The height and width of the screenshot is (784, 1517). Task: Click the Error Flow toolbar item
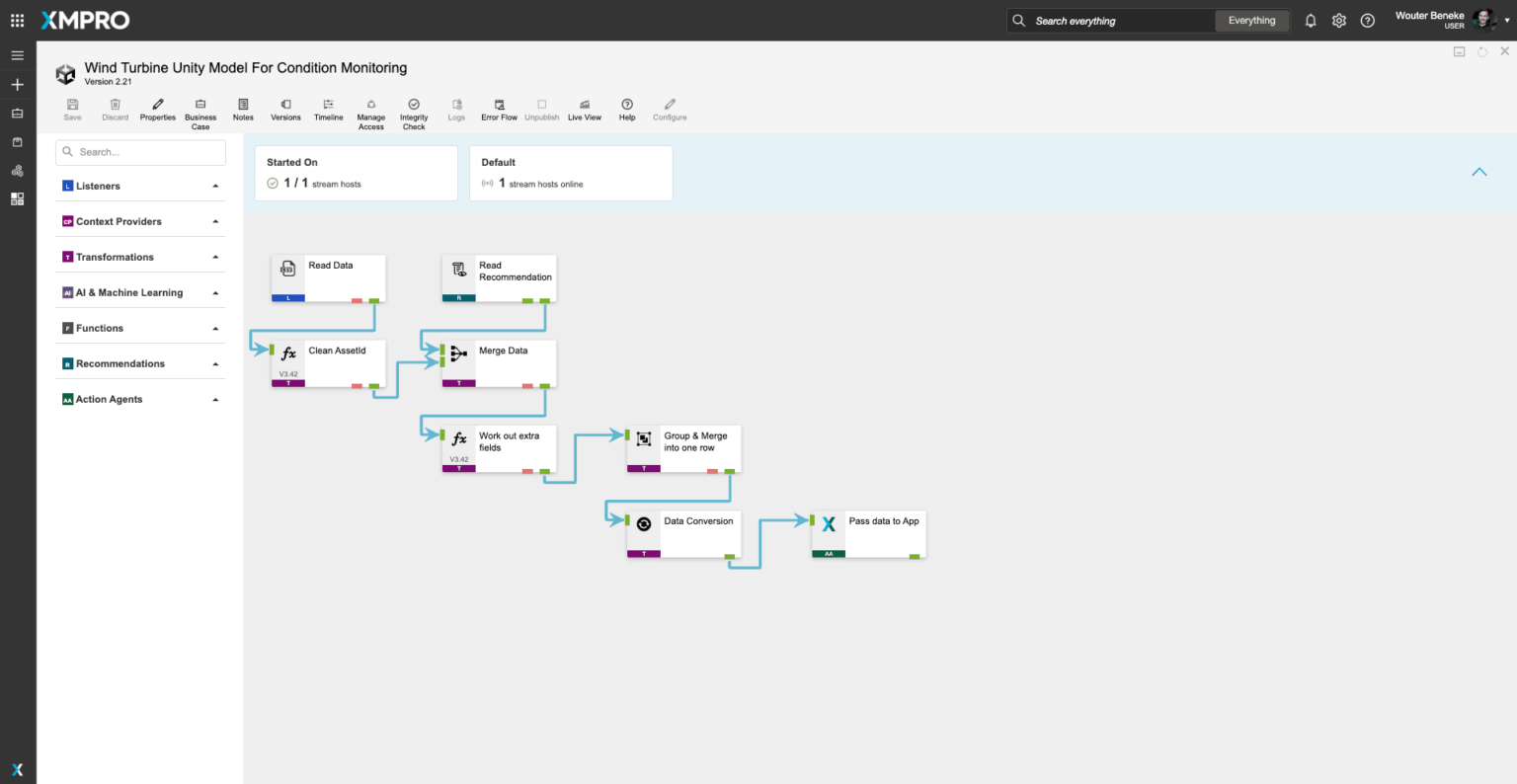(x=499, y=105)
